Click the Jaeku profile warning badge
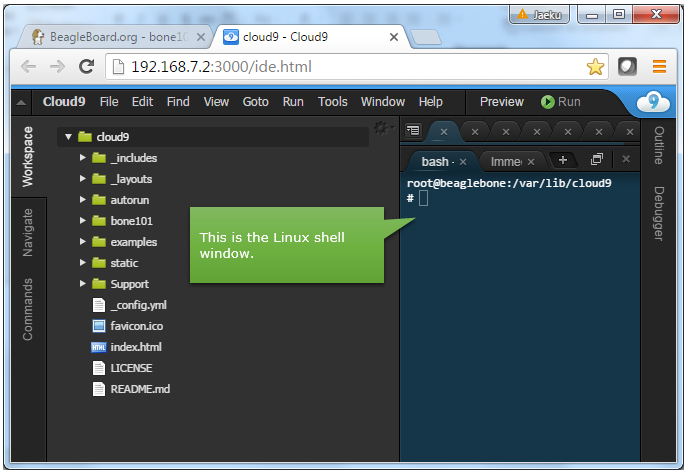The height and width of the screenshot is (474, 688). point(539,14)
